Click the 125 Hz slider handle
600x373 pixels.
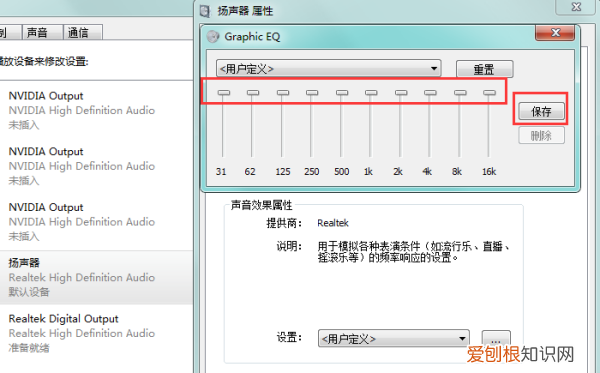point(283,93)
